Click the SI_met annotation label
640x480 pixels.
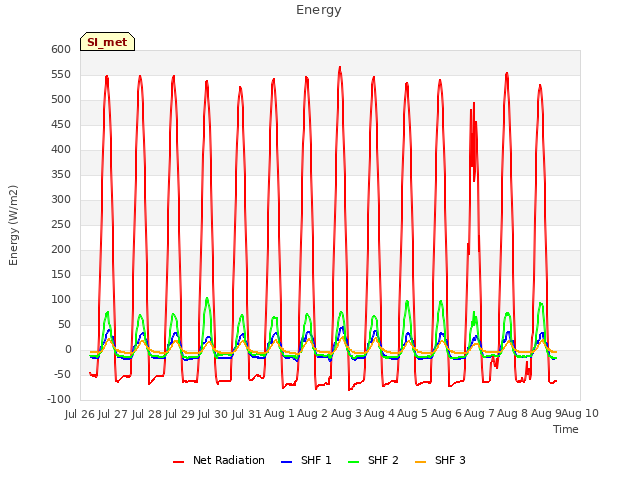107,42
